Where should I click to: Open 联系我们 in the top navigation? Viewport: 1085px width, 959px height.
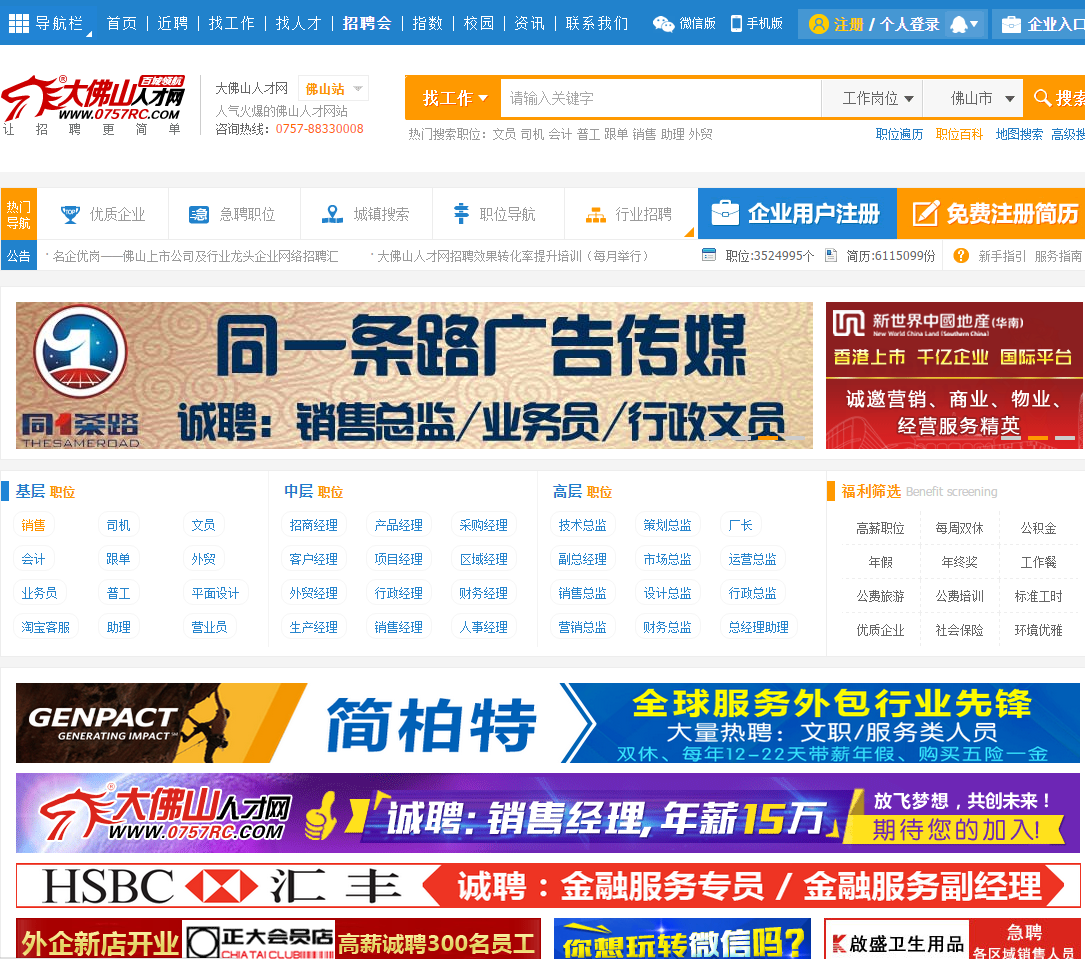click(x=596, y=24)
